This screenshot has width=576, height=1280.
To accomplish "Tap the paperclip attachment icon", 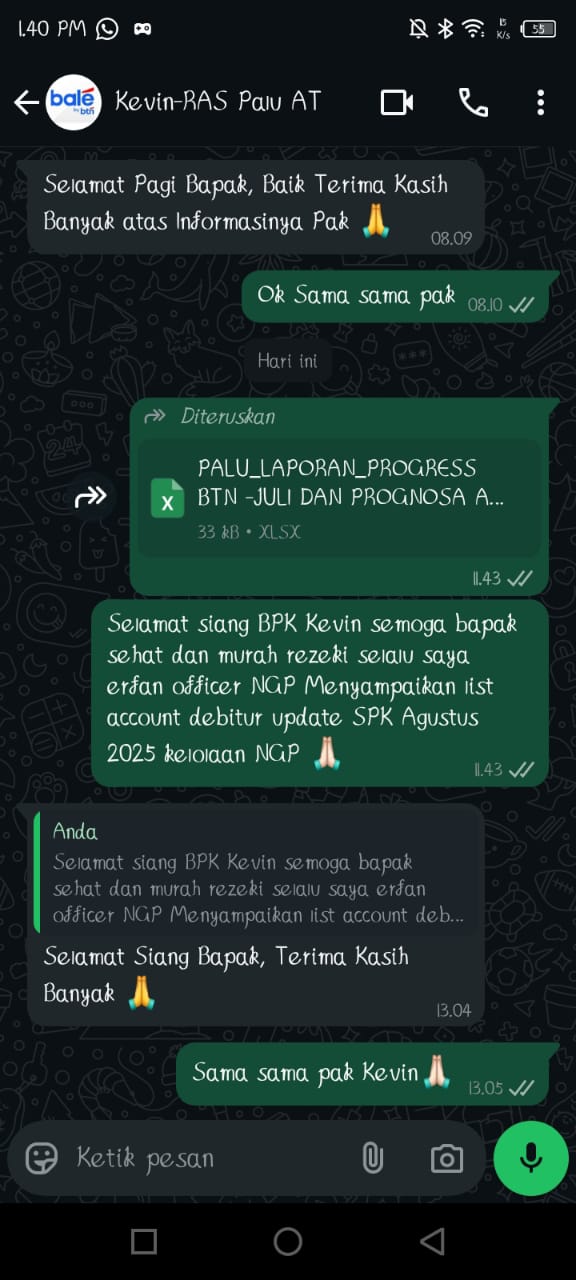I will pos(372,1158).
